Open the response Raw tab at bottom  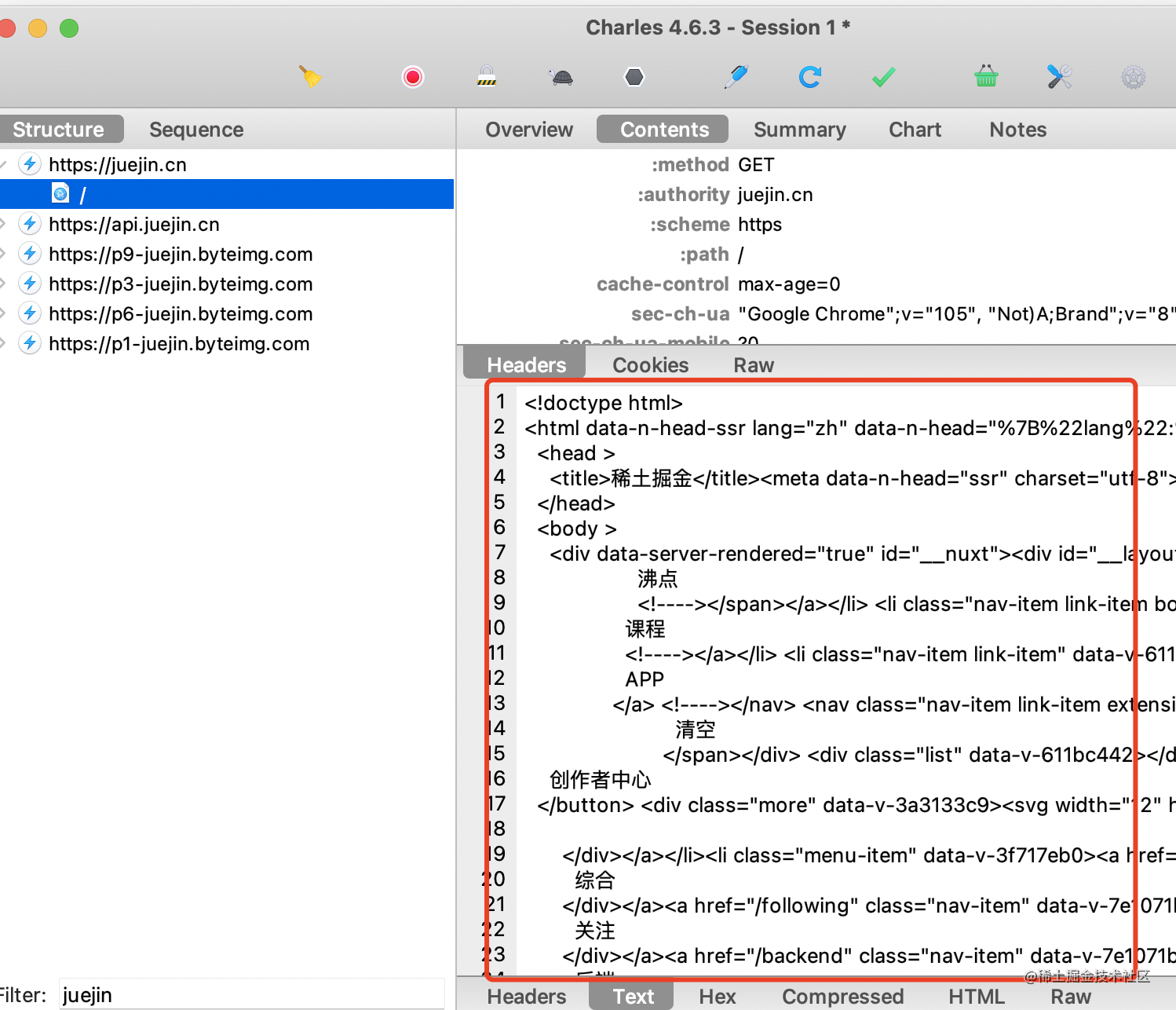tap(1071, 997)
